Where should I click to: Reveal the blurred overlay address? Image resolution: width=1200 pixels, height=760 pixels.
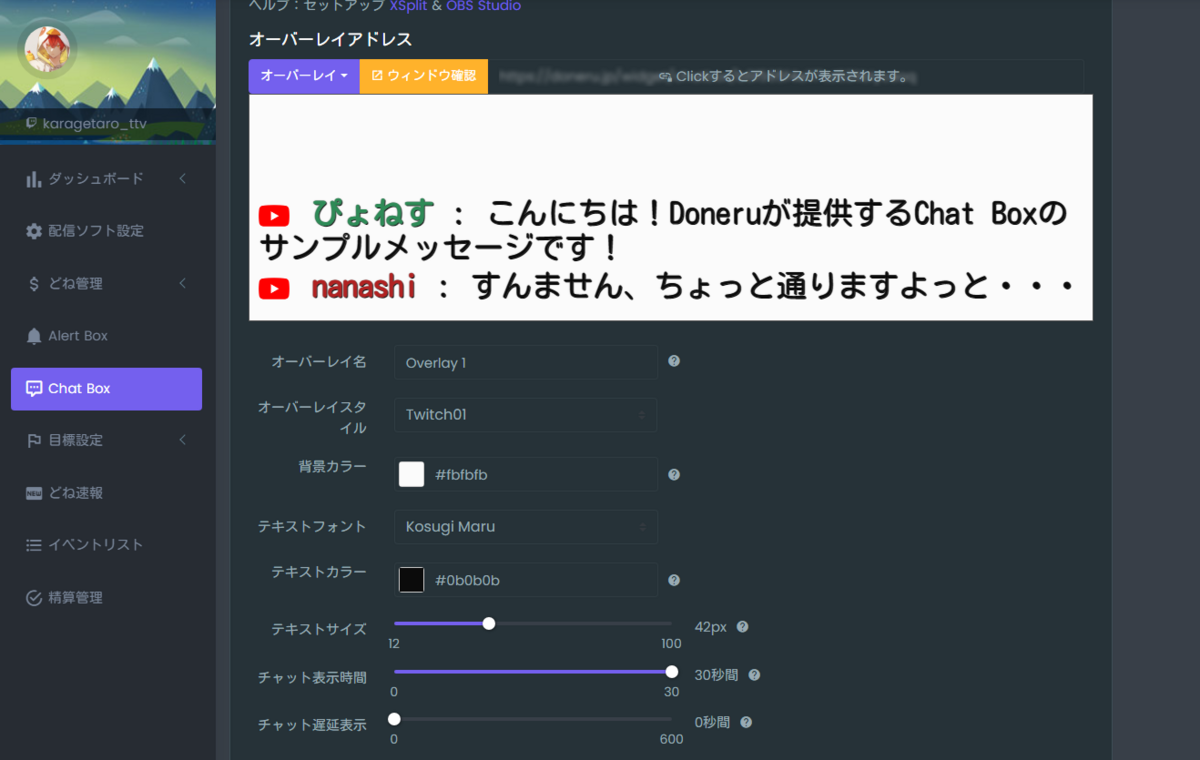[x=786, y=76]
